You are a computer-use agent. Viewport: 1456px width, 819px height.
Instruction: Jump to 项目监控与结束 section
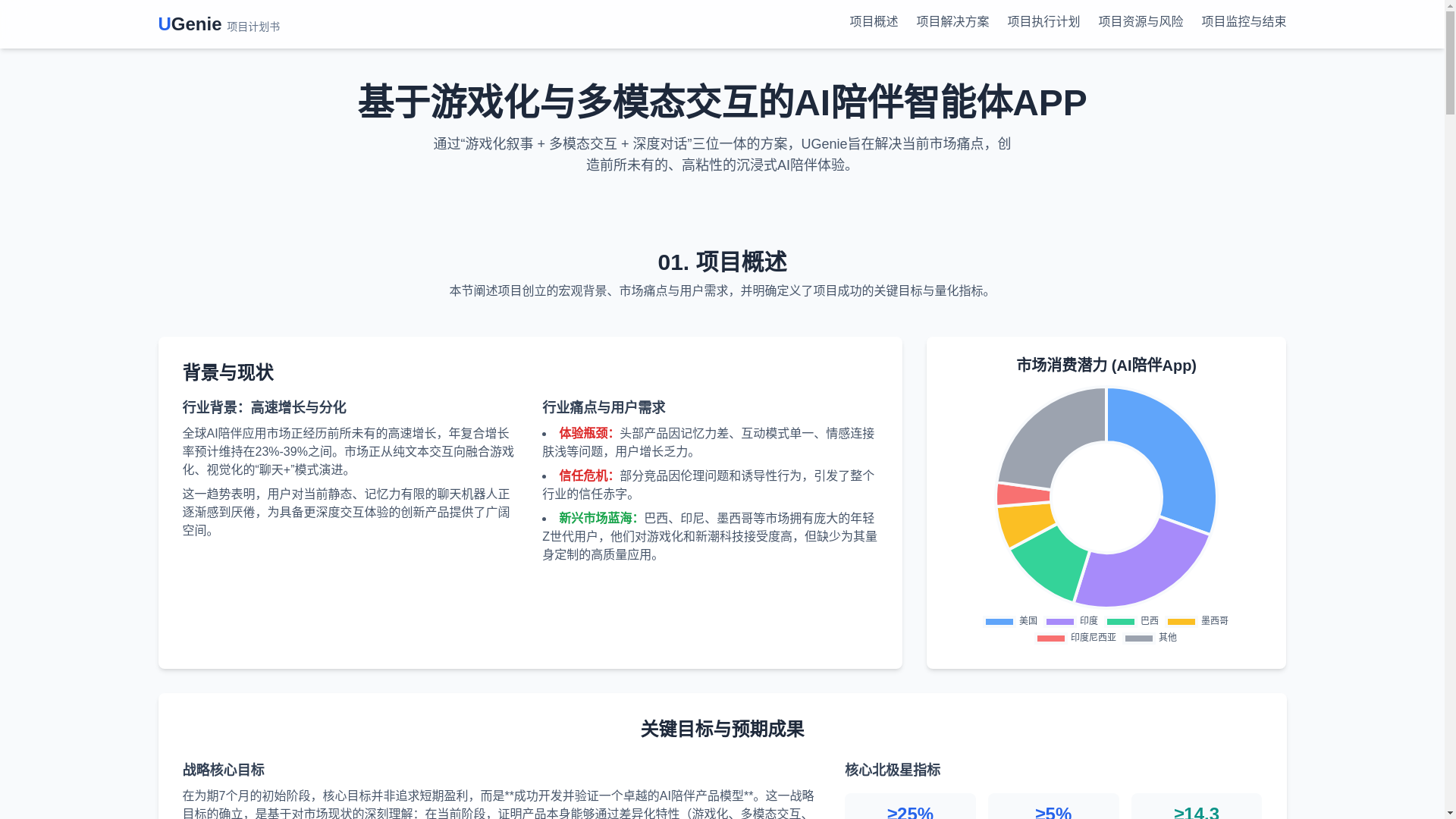pyautogui.click(x=1244, y=21)
